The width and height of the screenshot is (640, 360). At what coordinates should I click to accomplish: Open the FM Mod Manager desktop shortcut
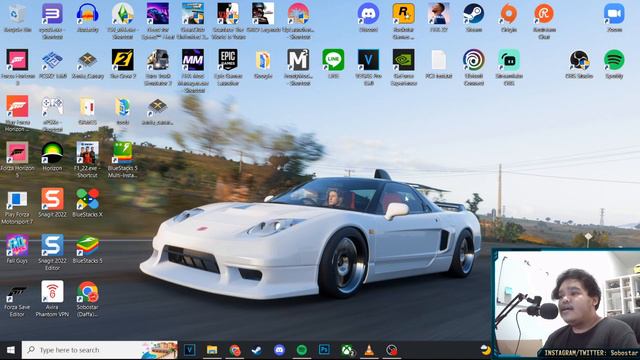[x=193, y=70]
